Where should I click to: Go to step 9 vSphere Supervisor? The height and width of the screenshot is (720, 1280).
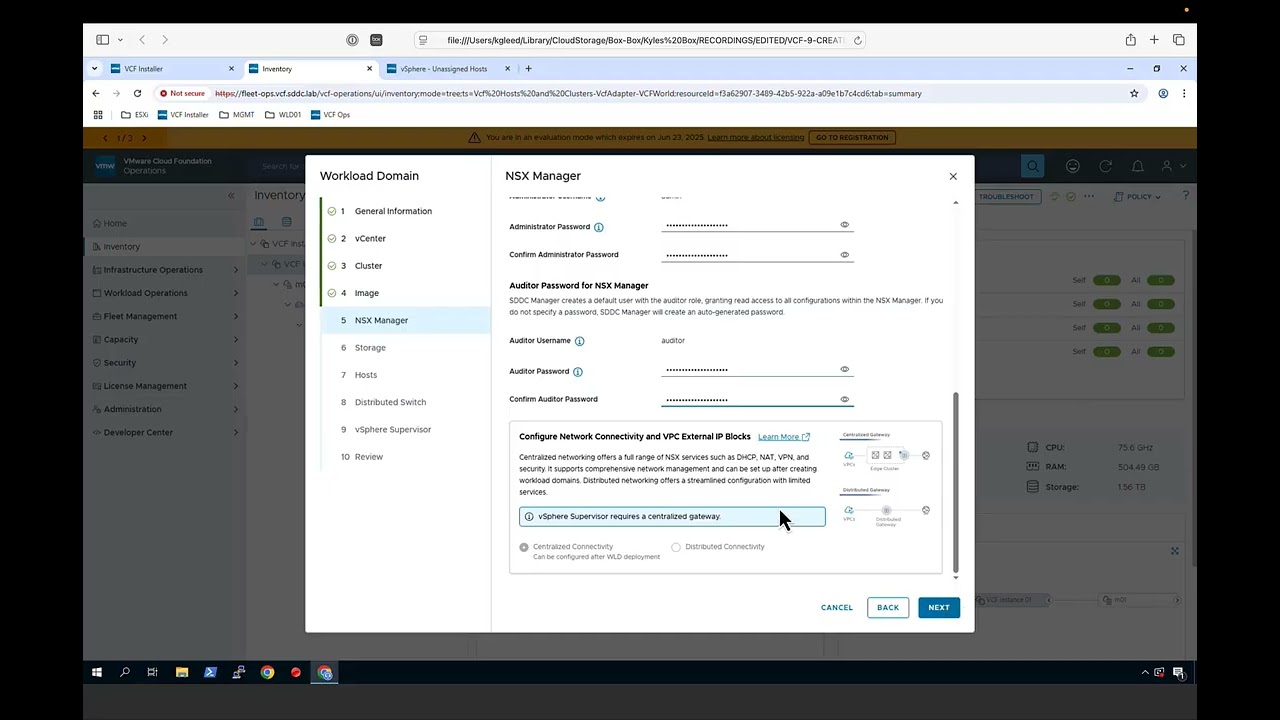(393, 429)
